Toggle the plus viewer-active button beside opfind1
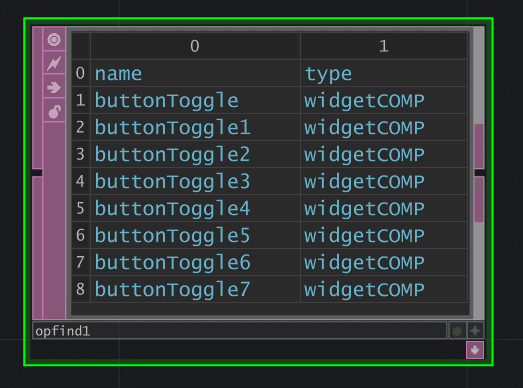 pos(475,331)
